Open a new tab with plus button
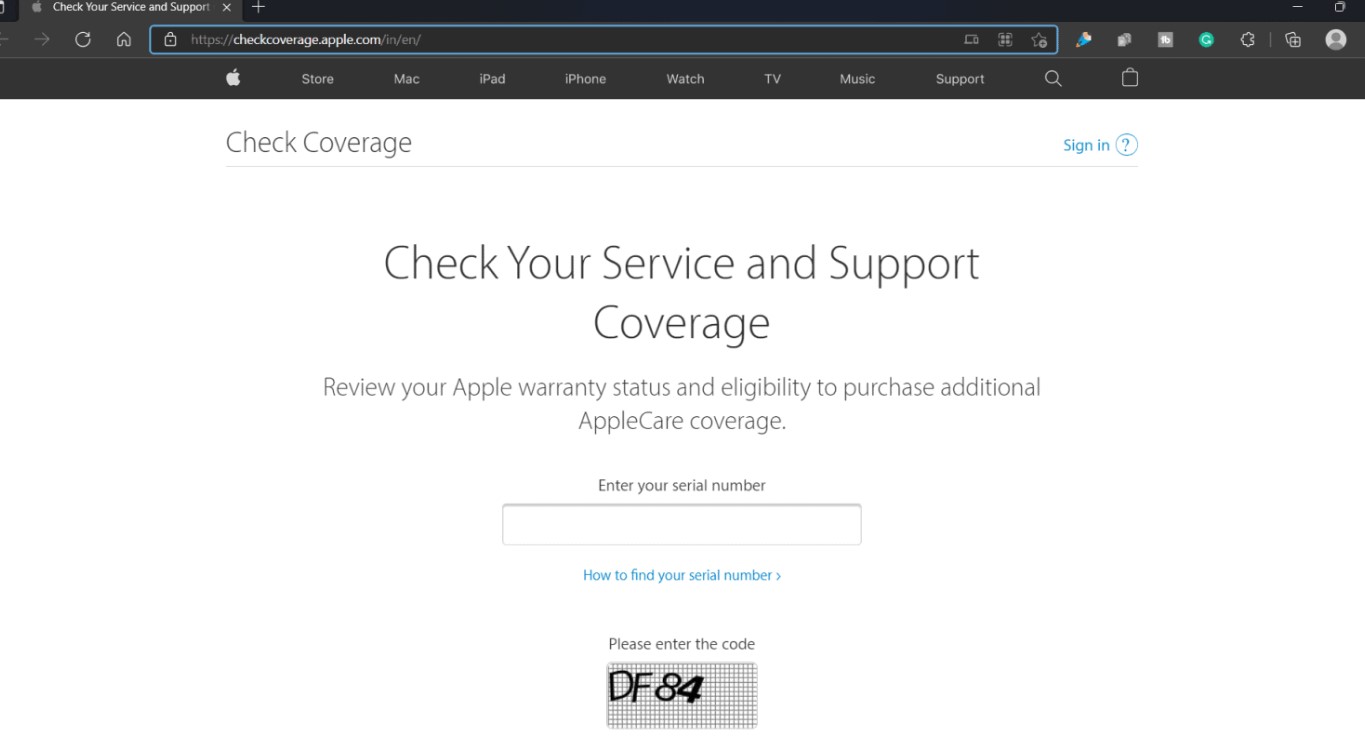Screen dimensions: 1365x743 point(258,7)
